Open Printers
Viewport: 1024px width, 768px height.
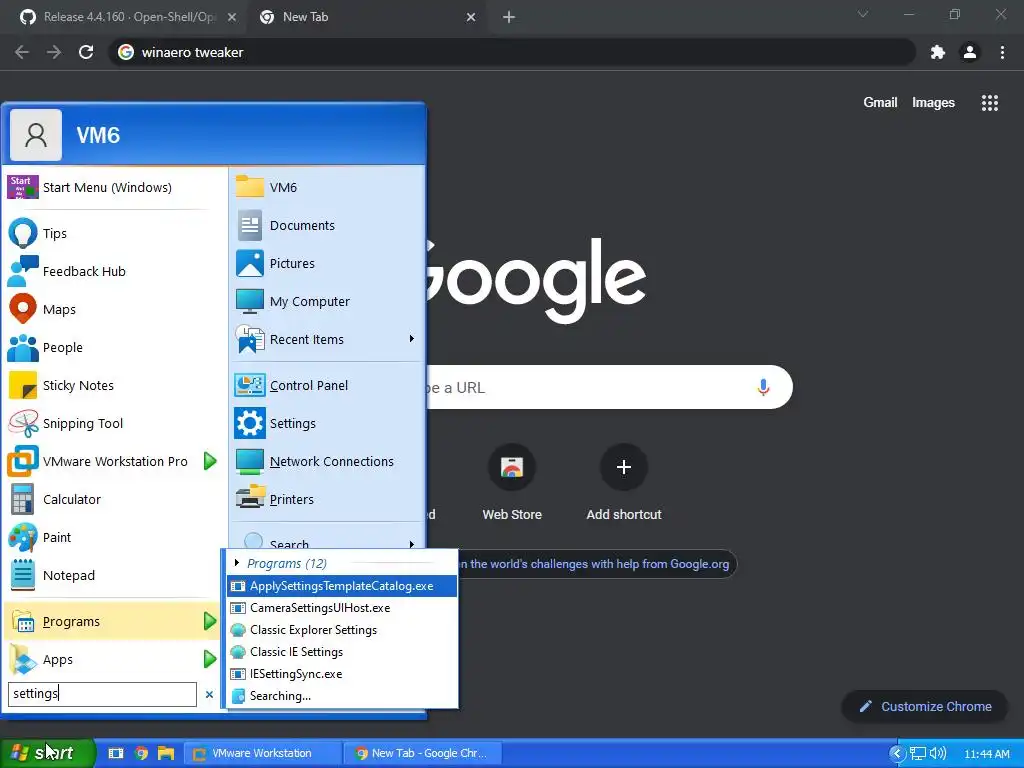pos(327,499)
